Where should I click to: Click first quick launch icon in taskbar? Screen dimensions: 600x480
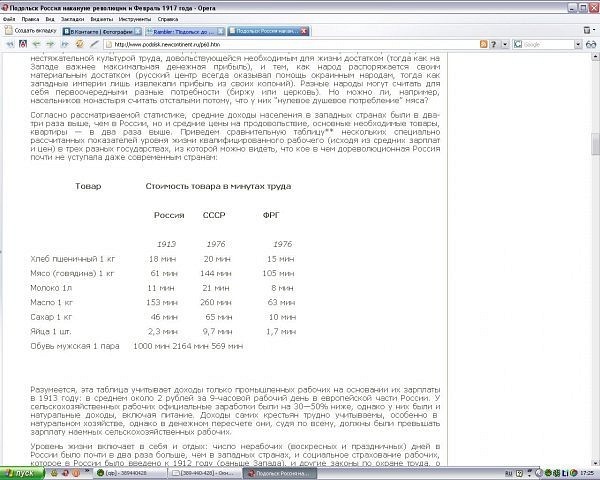point(54,473)
